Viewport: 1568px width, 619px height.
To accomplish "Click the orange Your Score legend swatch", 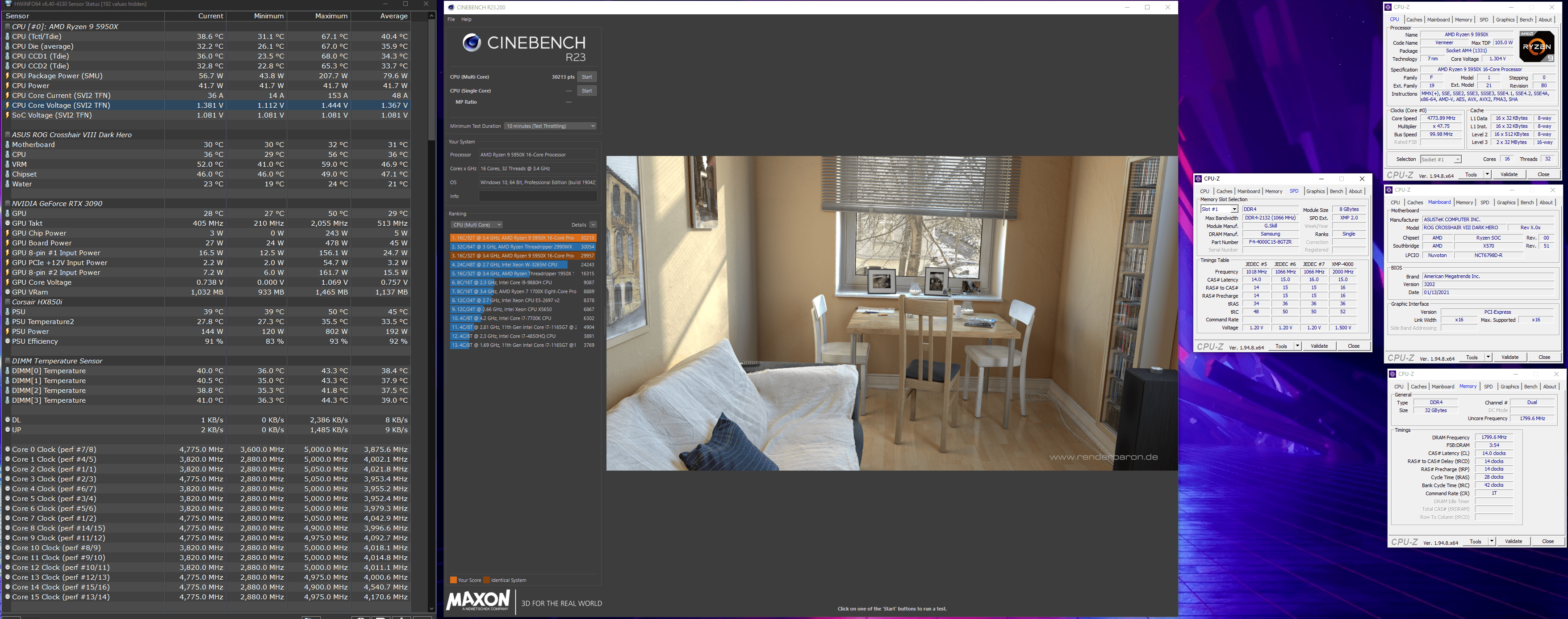I will click(x=453, y=580).
